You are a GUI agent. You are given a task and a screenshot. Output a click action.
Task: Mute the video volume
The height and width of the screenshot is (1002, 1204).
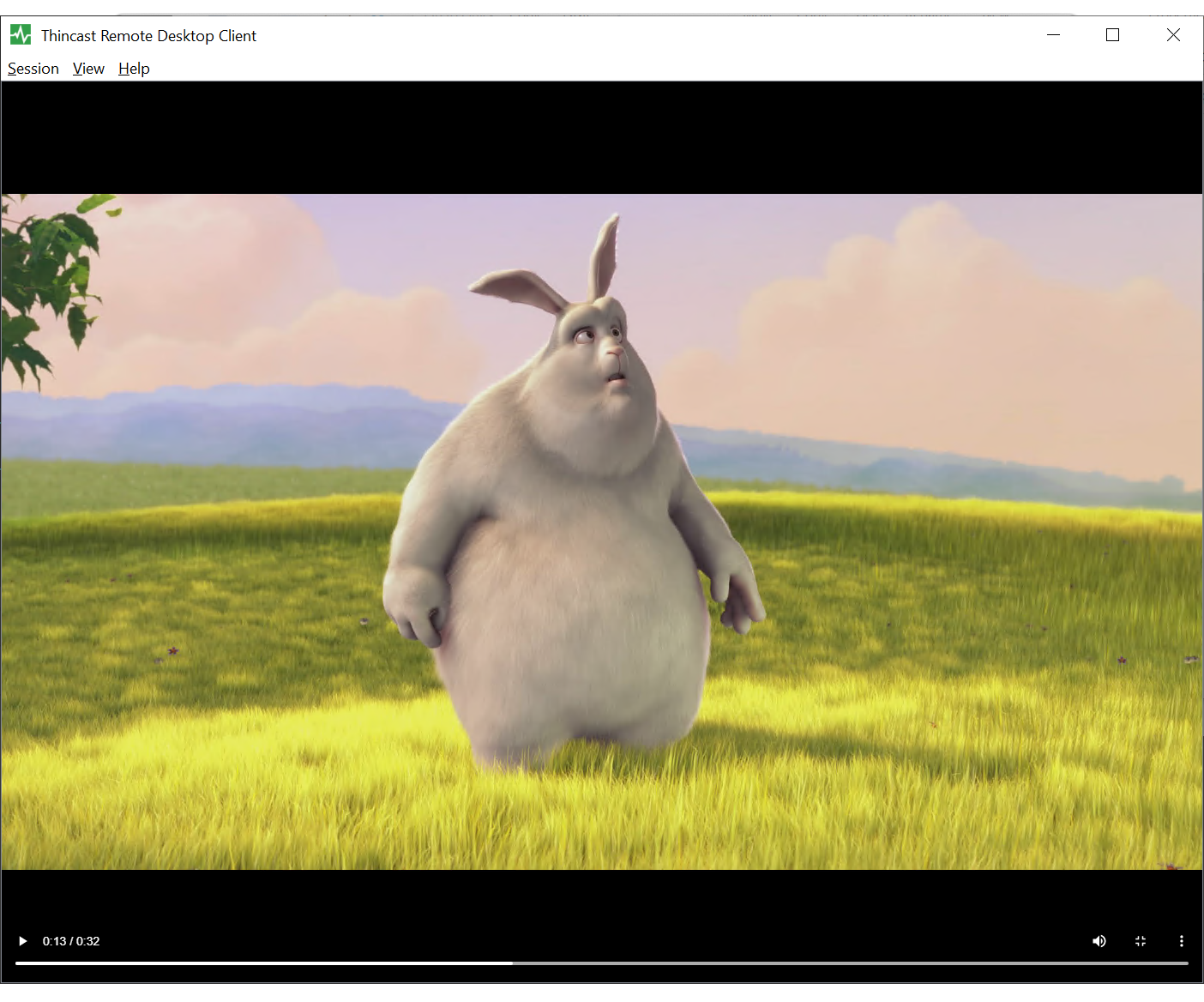(x=1099, y=941)
